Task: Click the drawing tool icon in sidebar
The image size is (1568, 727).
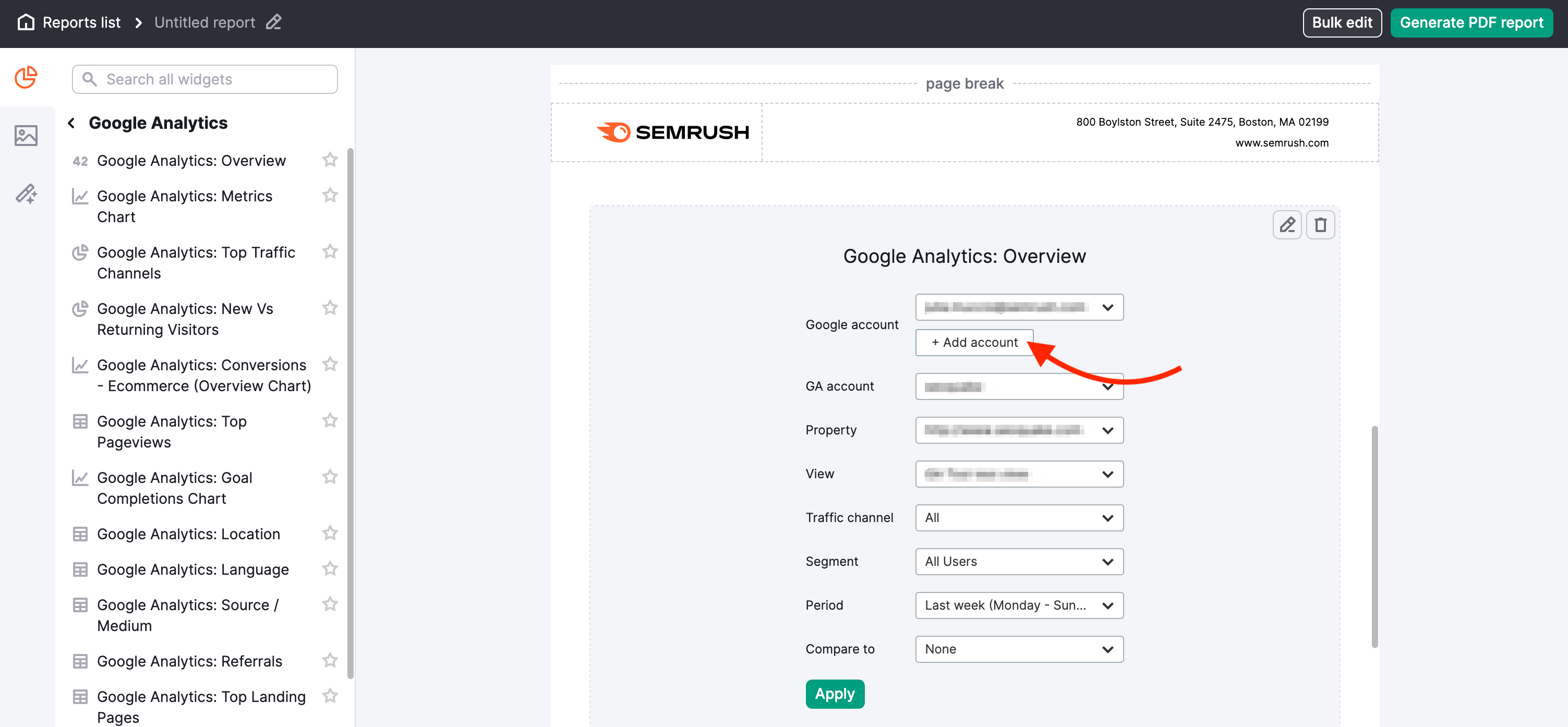Action: 27,195
